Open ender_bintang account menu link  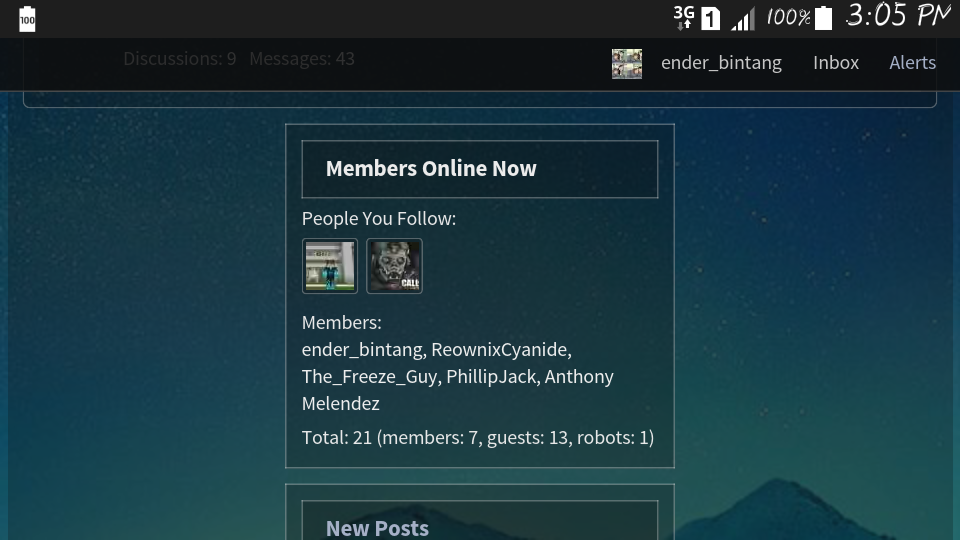tap(721, 63)
